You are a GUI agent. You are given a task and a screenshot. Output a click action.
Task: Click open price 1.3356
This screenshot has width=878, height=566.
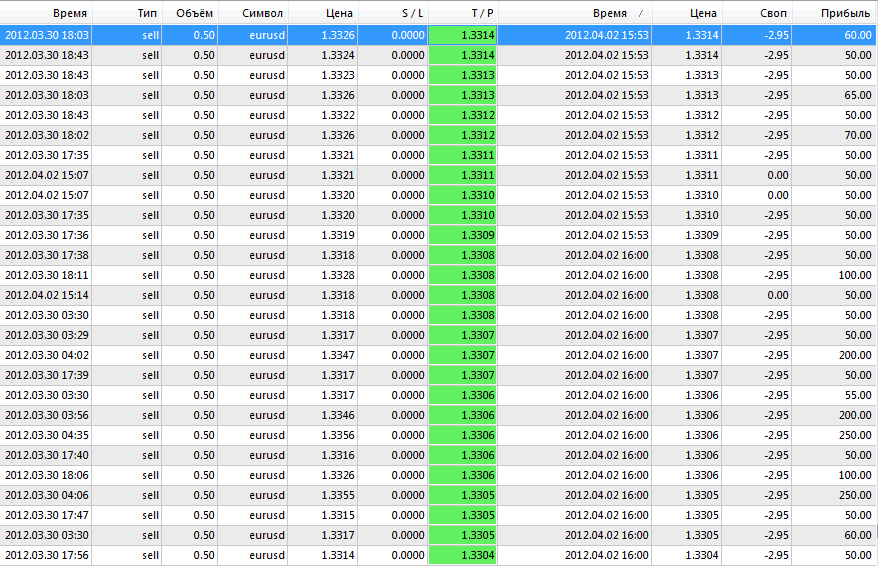point(338,435)
